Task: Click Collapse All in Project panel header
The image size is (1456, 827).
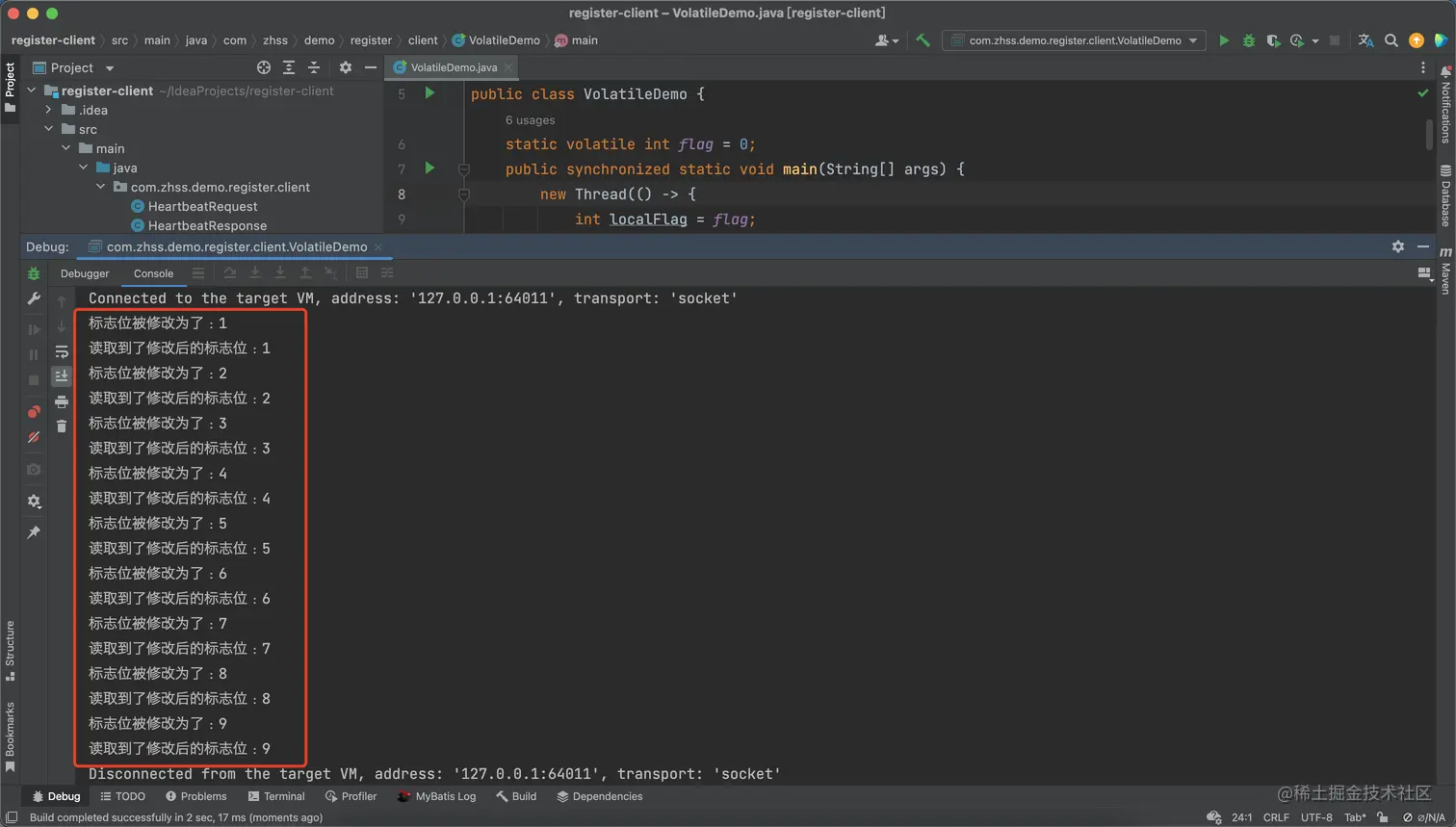Action: 314,67
